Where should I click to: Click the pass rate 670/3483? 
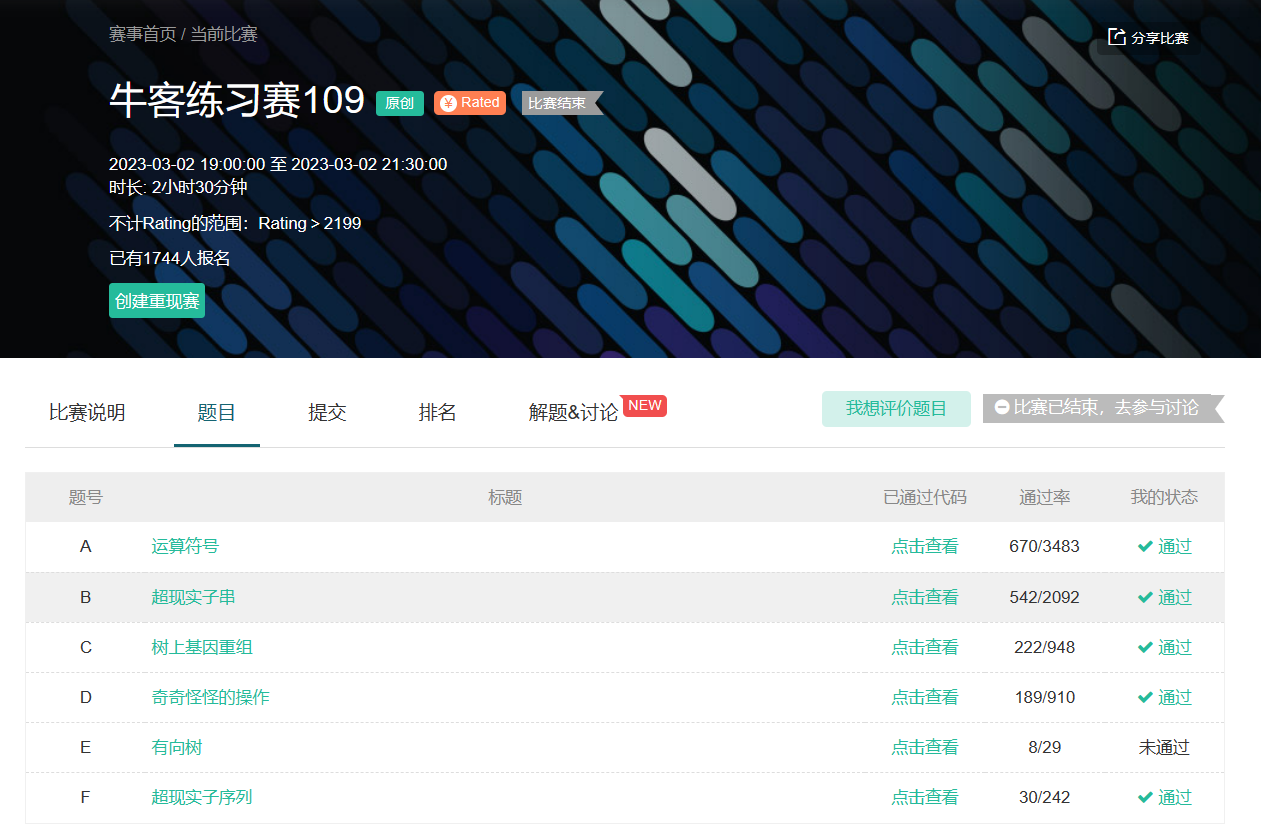click(x=1045, y=546)
